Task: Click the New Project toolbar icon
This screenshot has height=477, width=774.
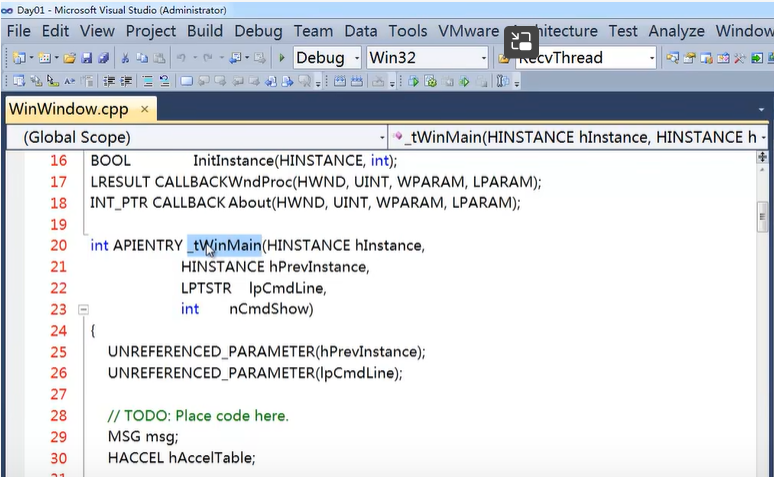Action: [x=19, y=58]
